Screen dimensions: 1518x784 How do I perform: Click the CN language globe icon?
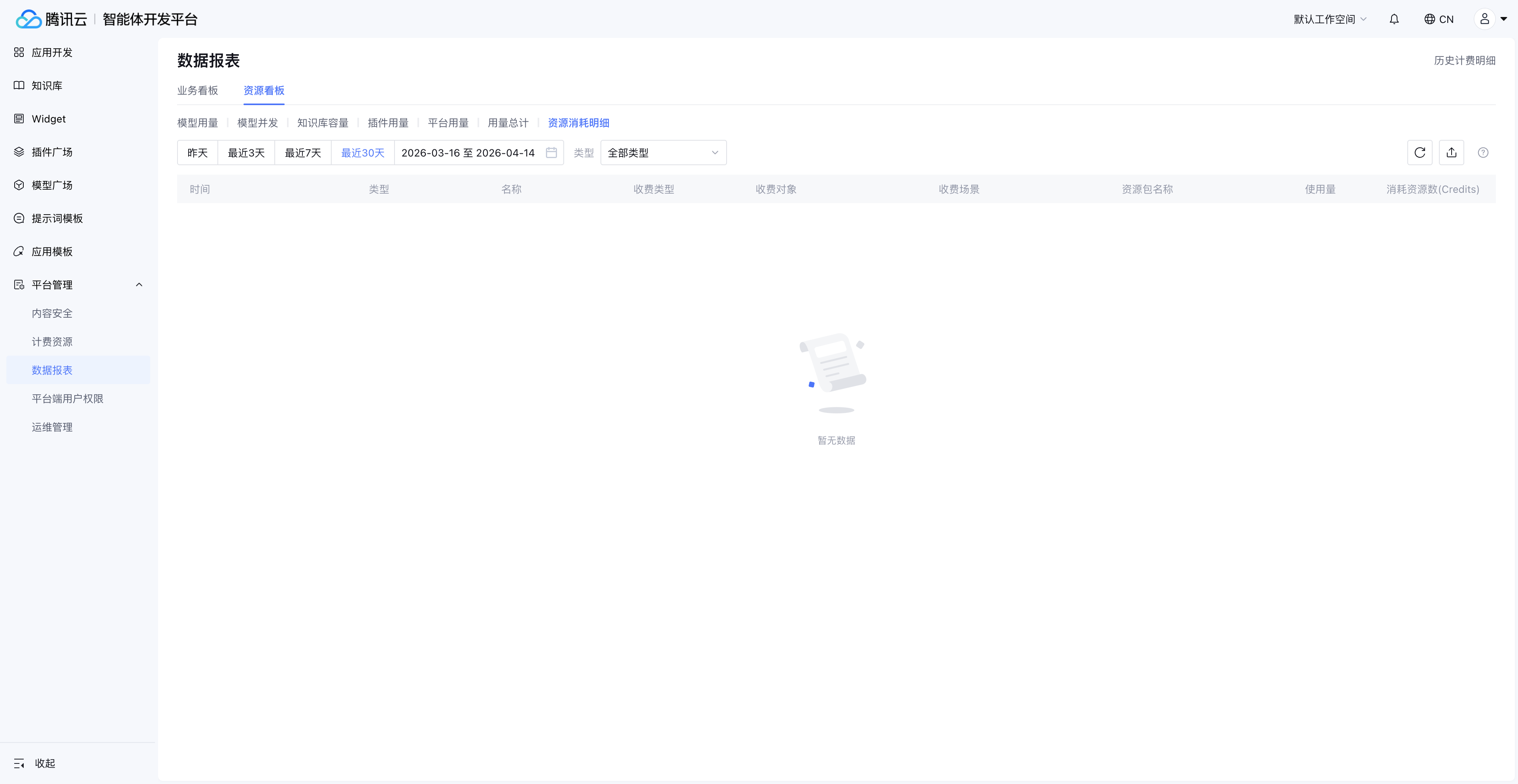pos(1429,19)
